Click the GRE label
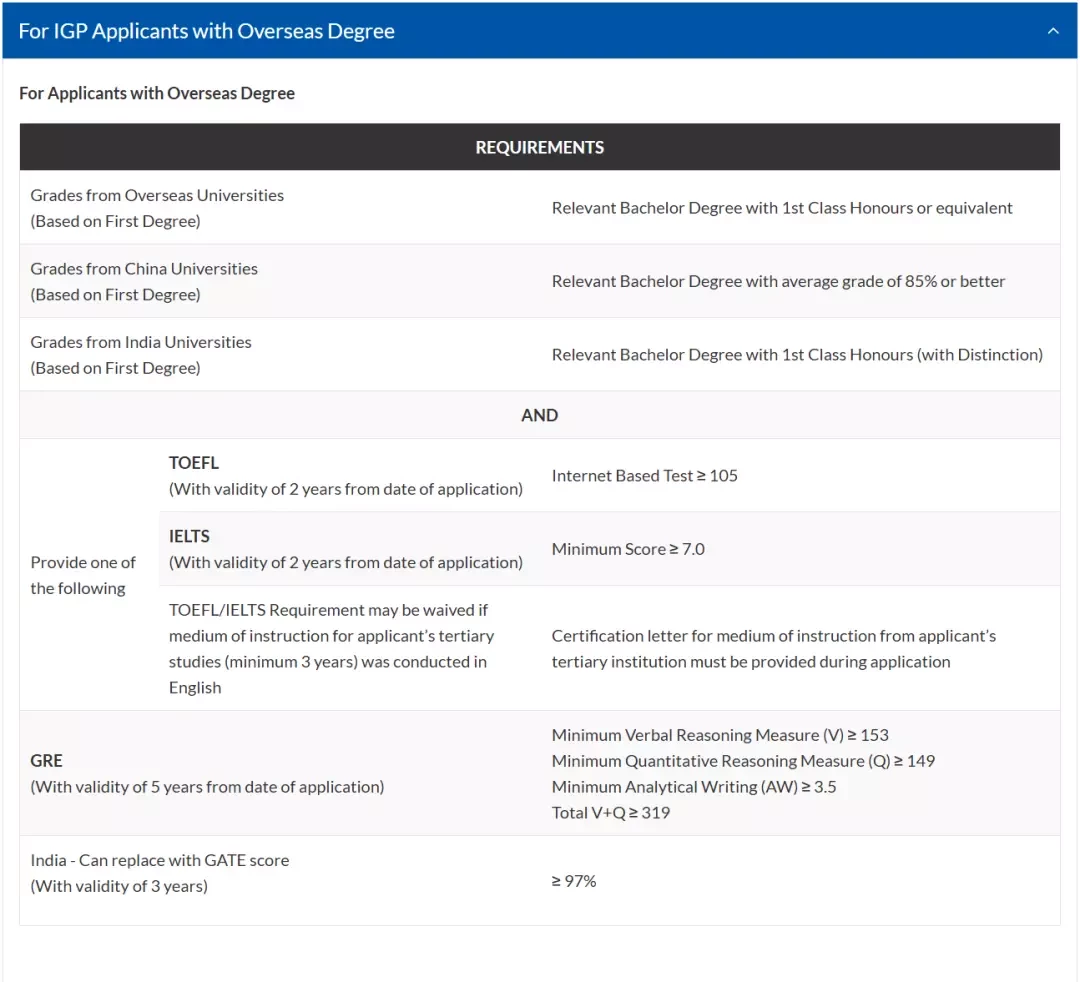The image size is (1080, 982). click(46, 761)
